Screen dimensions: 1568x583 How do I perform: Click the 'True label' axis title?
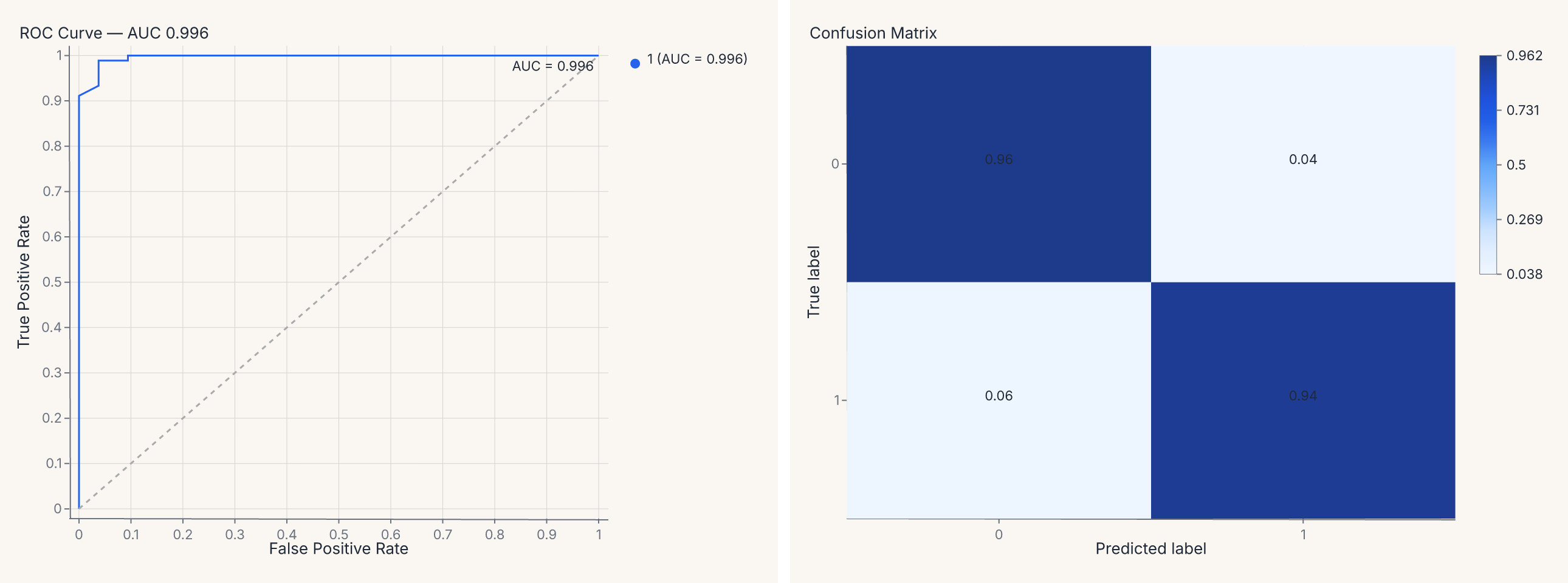813,282
